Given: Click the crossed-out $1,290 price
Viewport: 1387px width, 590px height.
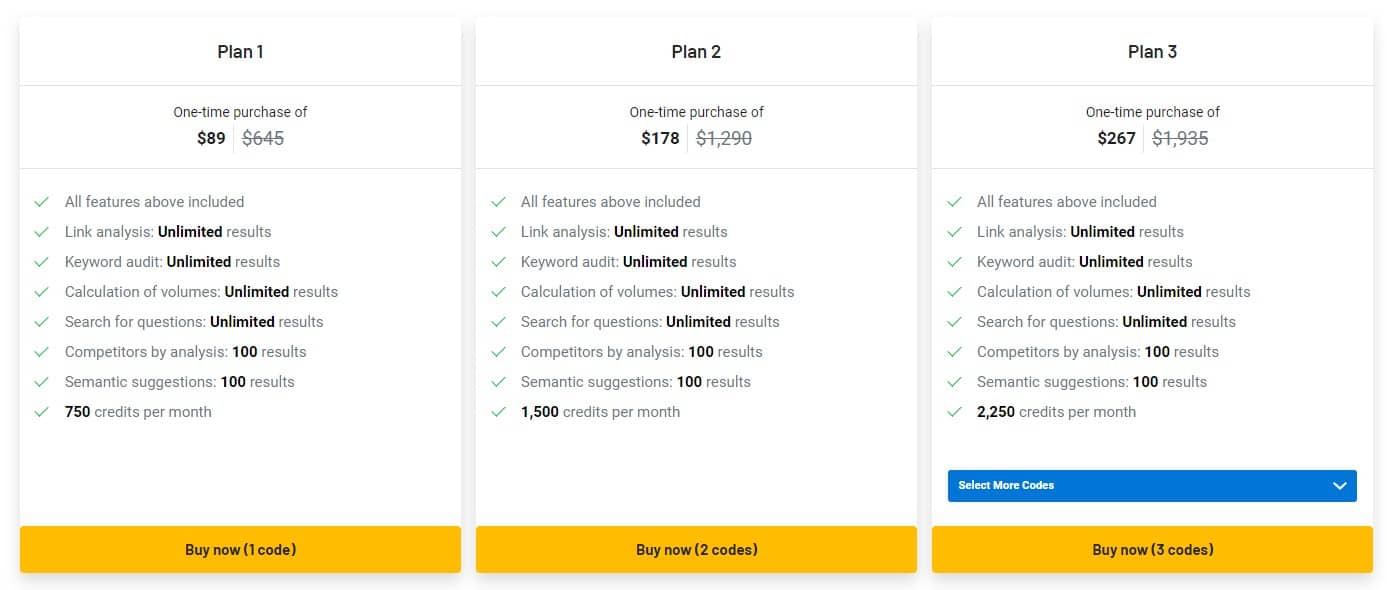Looking at the screenshot, I should (724, 138).
